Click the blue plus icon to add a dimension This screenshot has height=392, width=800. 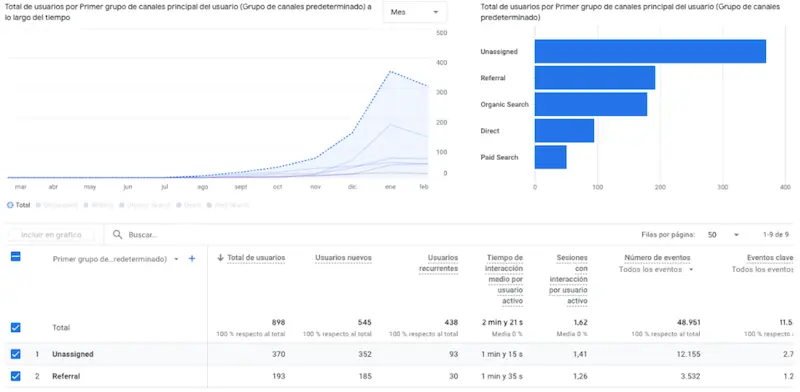coord(192,259)
